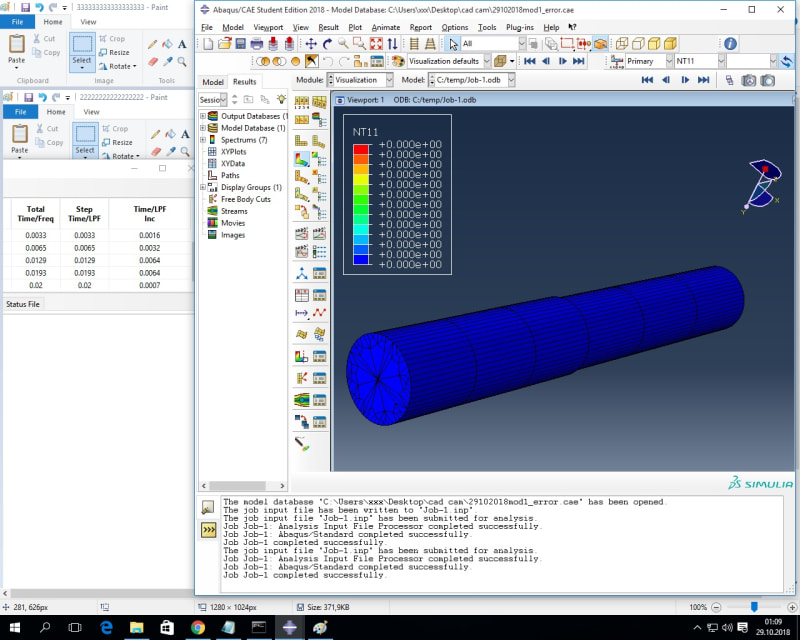The width and height of the screenshot is (800, 640).
Task: Select XYPlots in results tree
Action: (233, 152)
